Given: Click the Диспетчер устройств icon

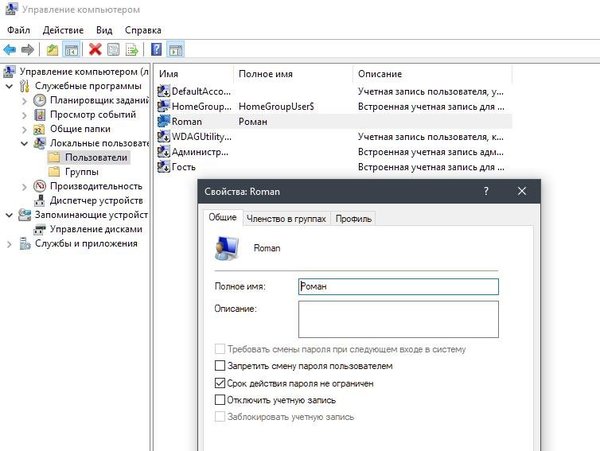Looking at the screenshot, I should pos(39,200).
